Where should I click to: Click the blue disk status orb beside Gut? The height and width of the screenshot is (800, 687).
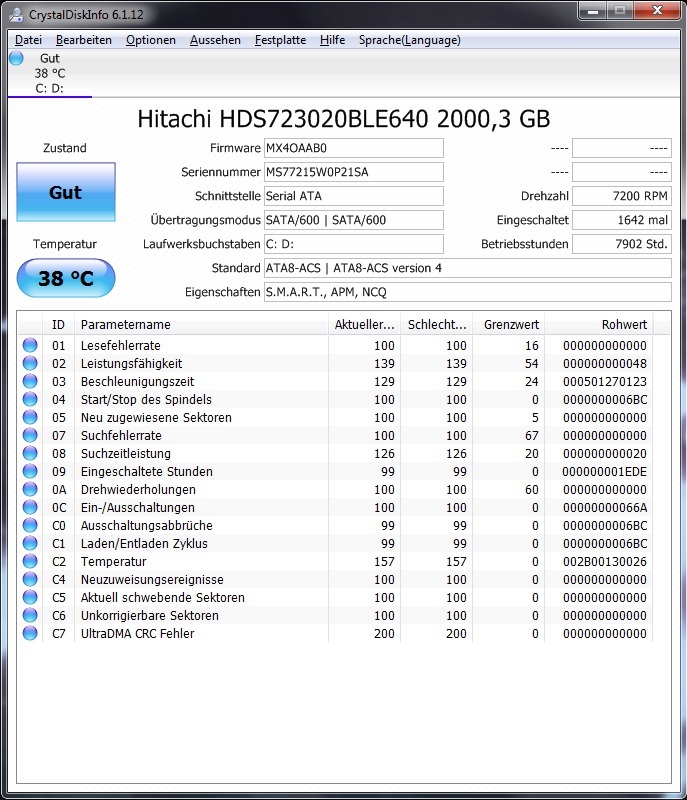click(x=16, y=58)
